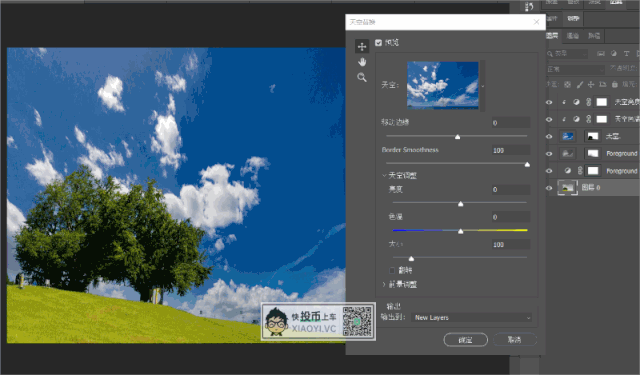The height and width of the screenshot is (375, 640).
Task: Click the blue-yellow Temperature slider handle
Action: 460,231
